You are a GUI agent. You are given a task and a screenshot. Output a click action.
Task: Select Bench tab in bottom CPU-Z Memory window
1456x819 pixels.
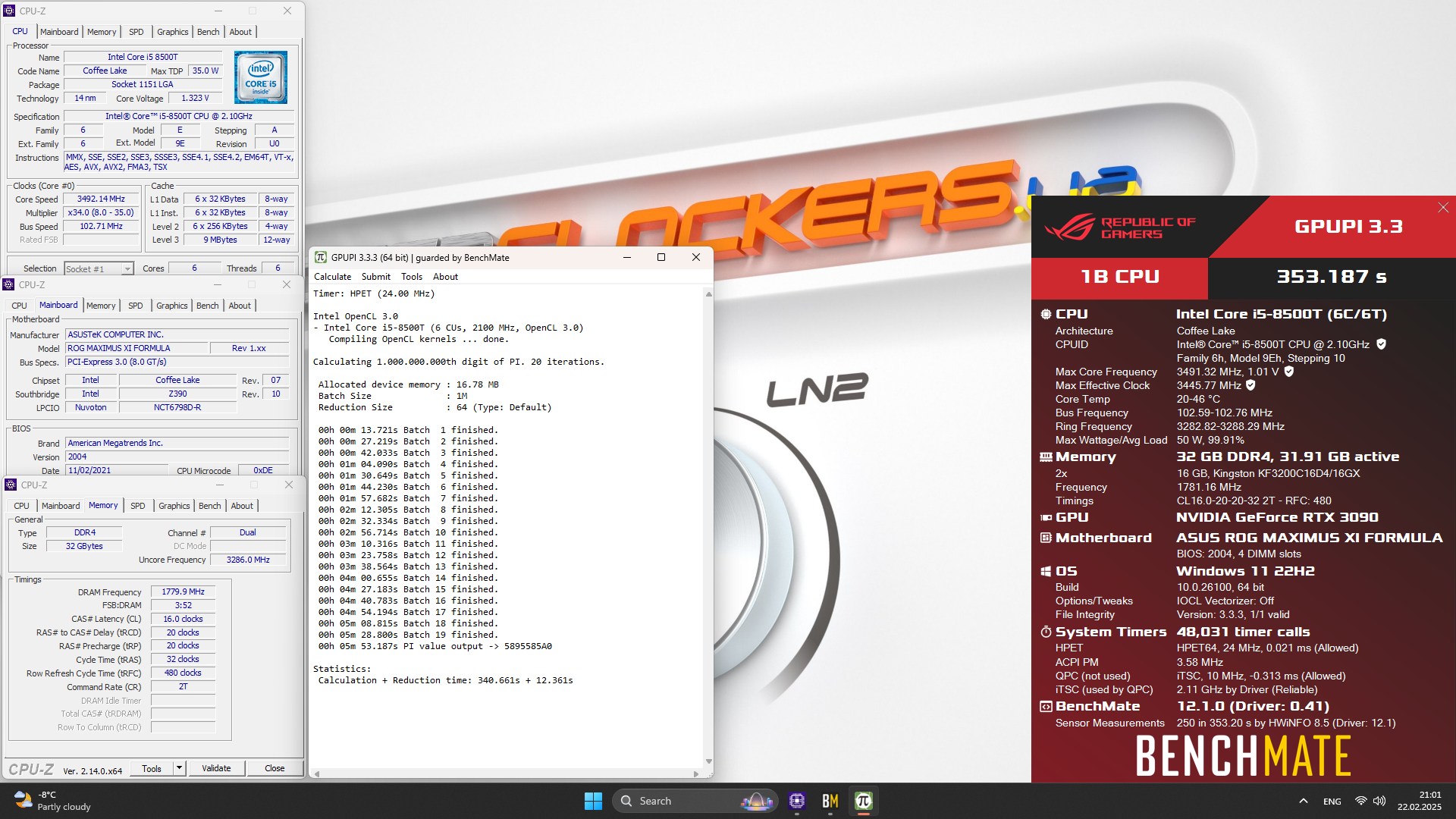[210, 506]
